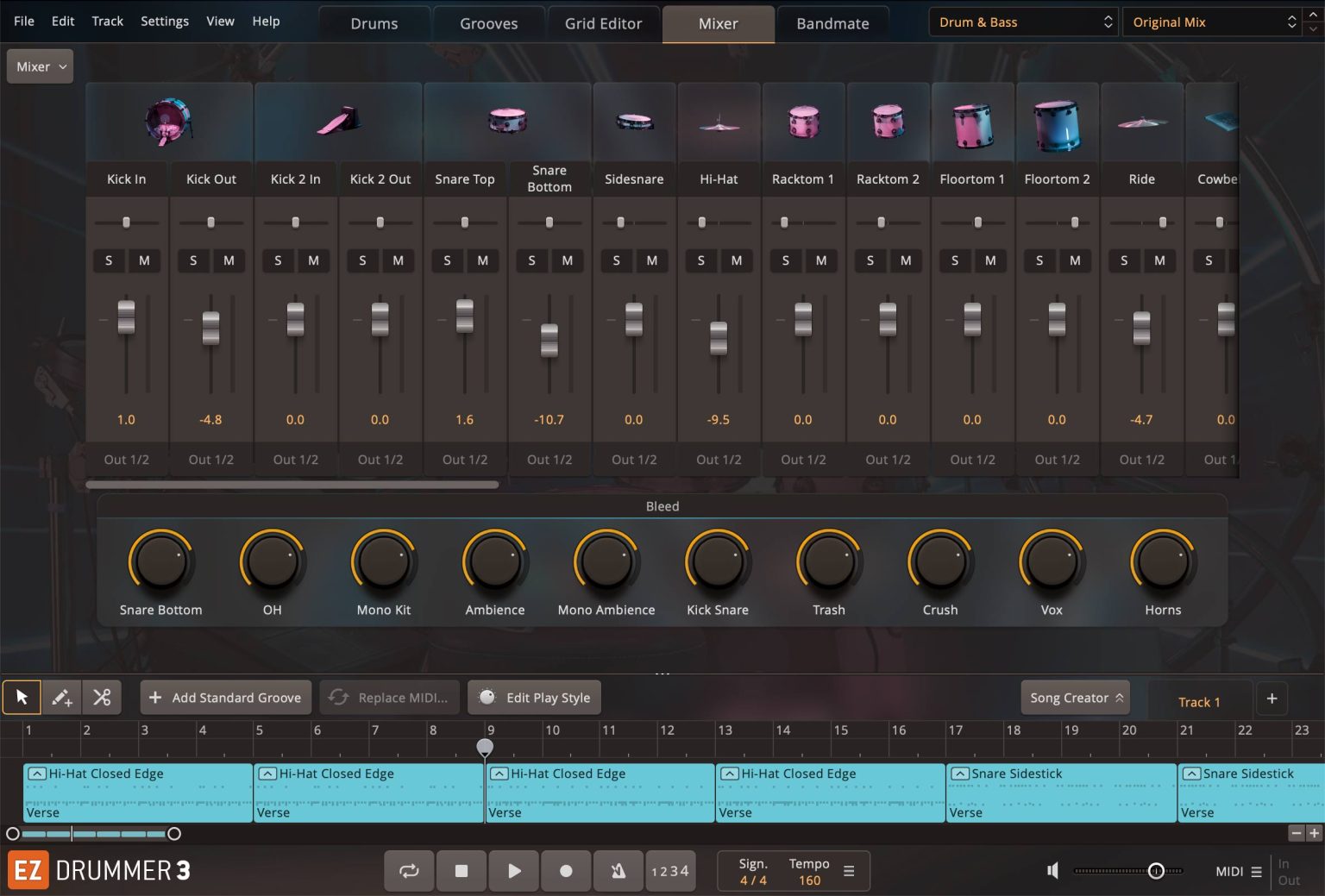Select the pencil draw tool

click(62, 698)
